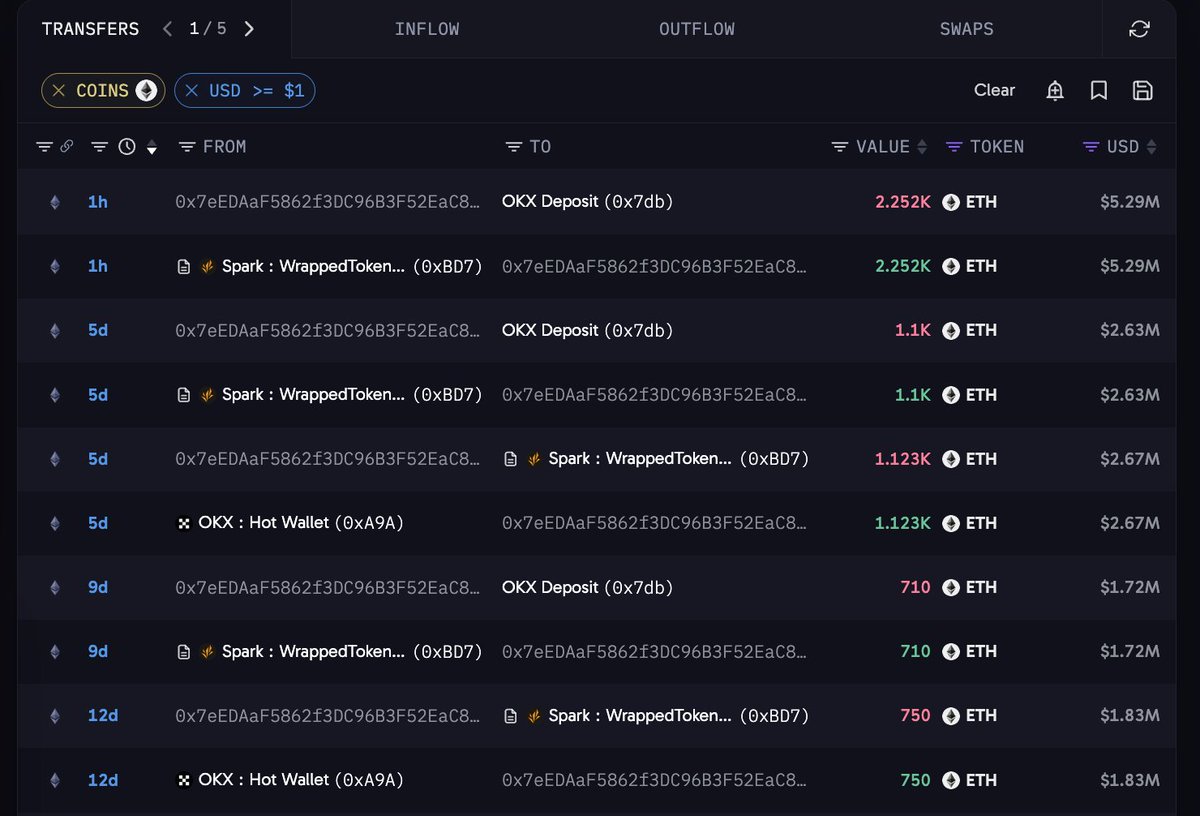Image resolution: width=1200 pixels, height=816 pixels.
Task: Open the Spark : WrappedToken link in the 1h row
Action: point(352,266)
